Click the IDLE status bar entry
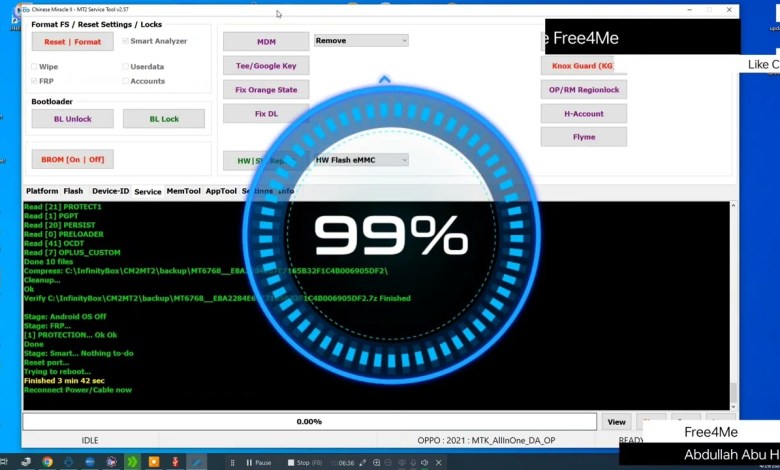 click(90, 441)
